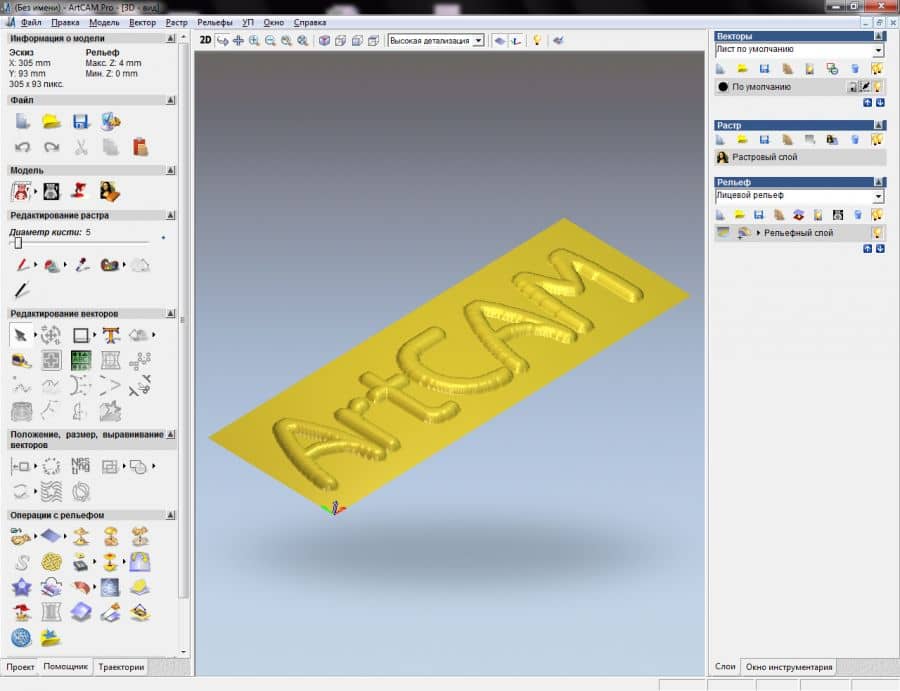This screenshot has width=900, height=691.
Task: Toggle all-layers lightbulb in the Растр panel
Action: tap(876, 139)
